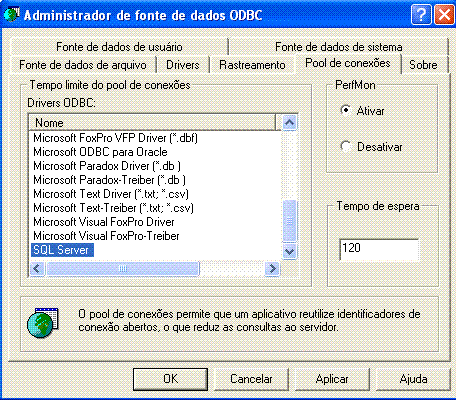Click the ODBC globe icon in title bar
The width and height of the screenshot is (457, 400).
[x=10, y=15]
